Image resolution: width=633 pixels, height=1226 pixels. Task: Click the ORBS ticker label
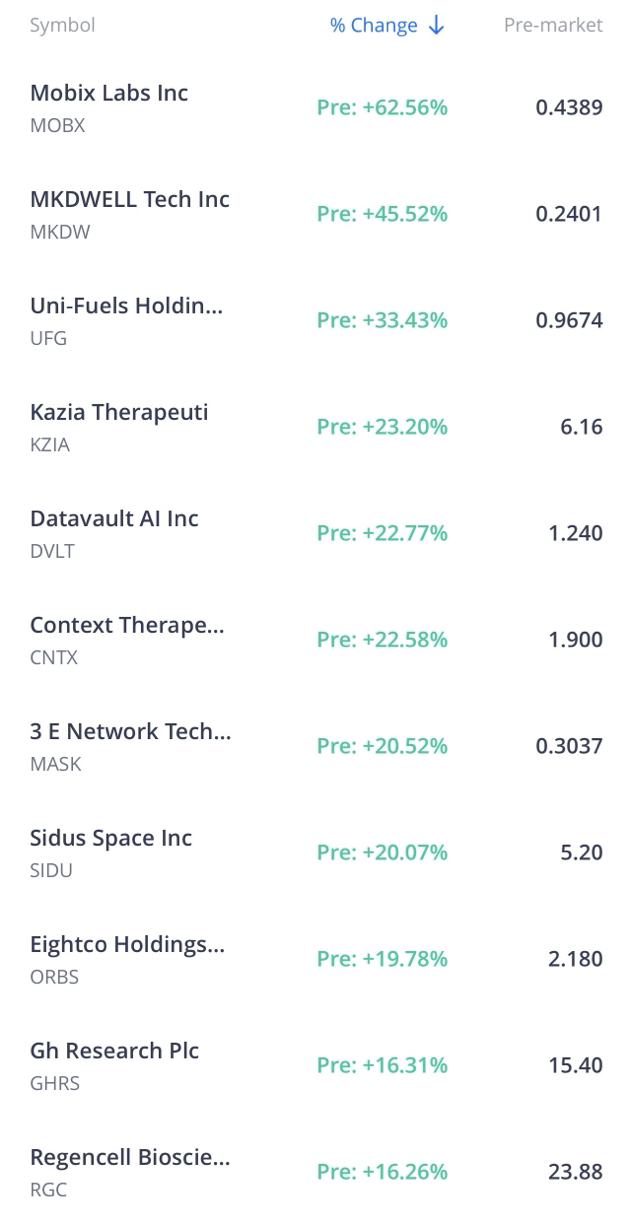coord(54,977)
